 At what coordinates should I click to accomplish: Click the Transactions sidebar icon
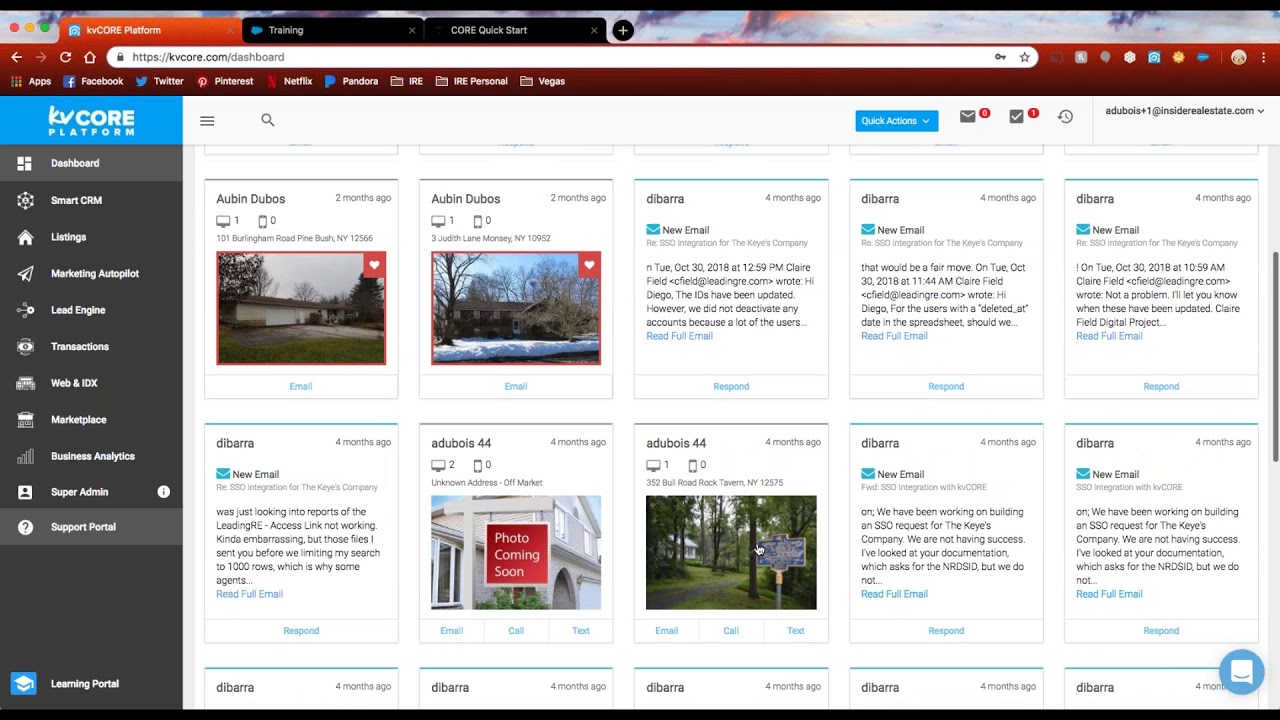[25, 347]
